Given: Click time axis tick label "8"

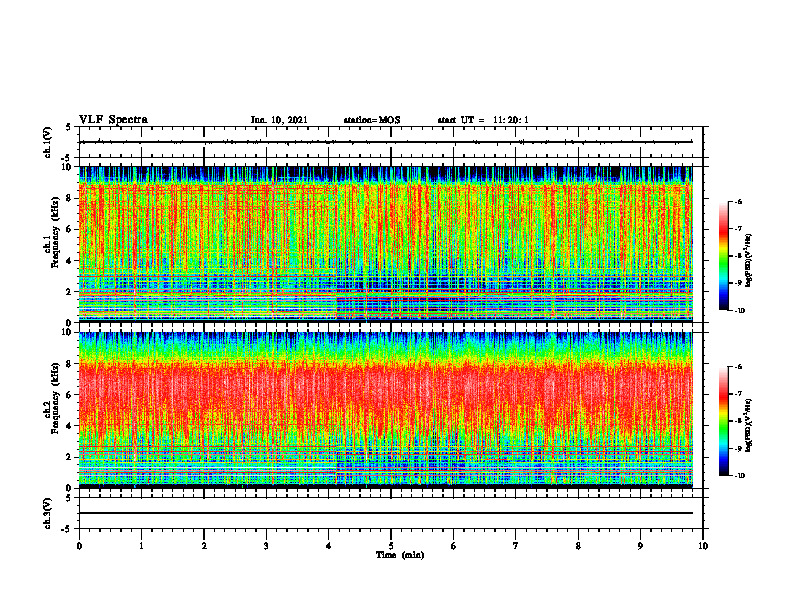Looking at the screenshot, I should point(578,546).
